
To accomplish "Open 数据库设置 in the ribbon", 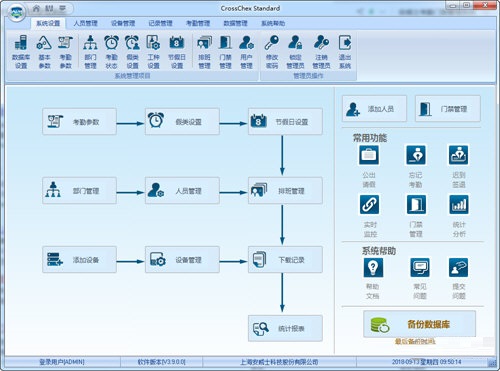I will (x=21, y=52).
